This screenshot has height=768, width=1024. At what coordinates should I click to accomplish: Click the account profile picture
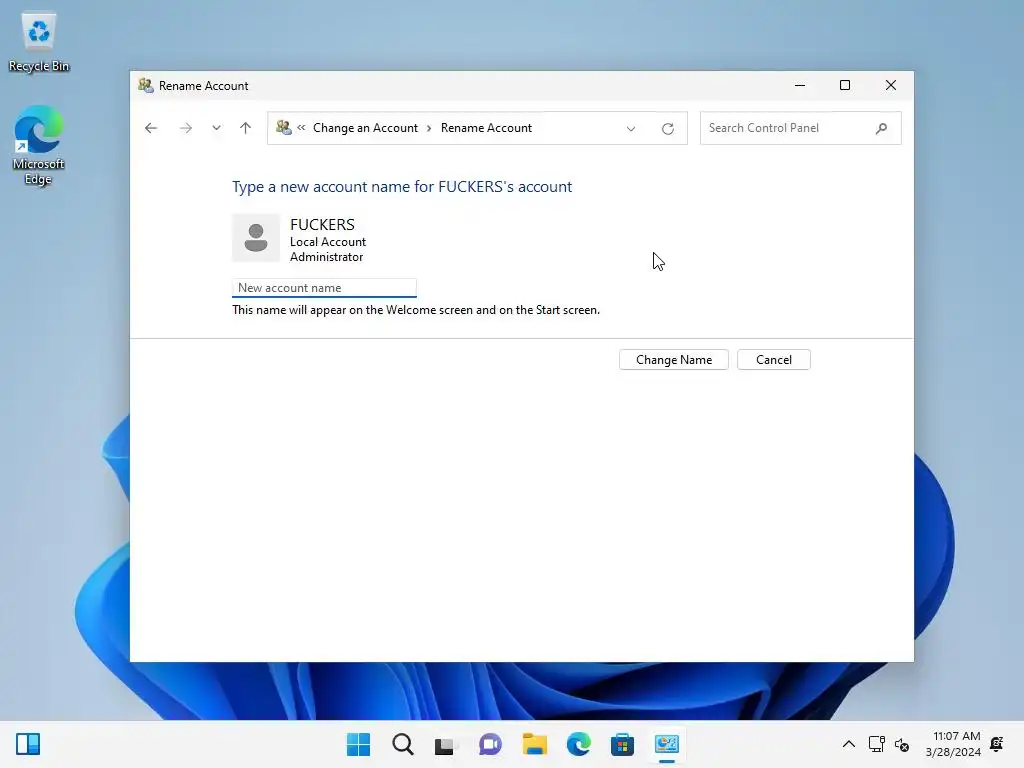coord(256,238)
